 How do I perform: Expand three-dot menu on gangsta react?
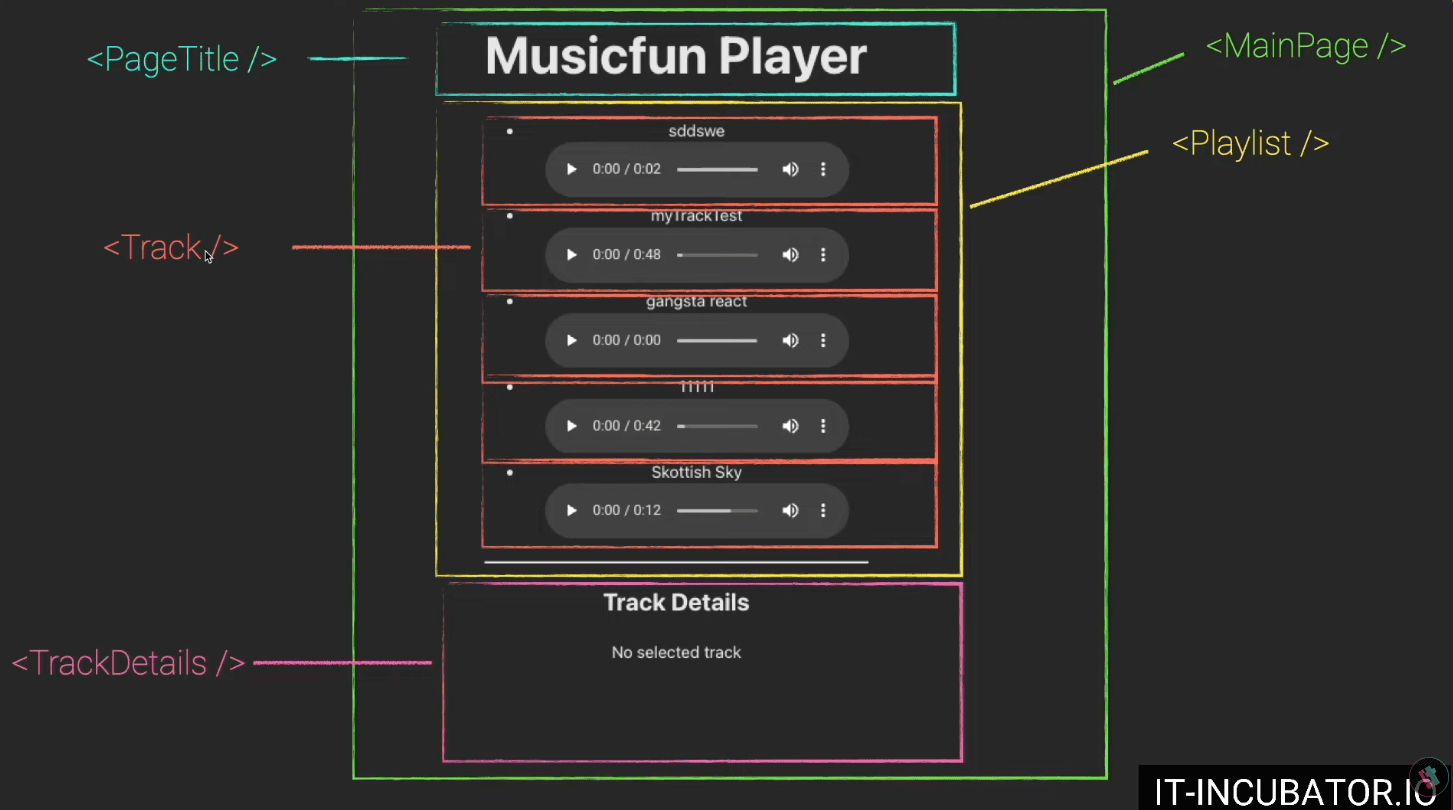coord(823,340)
